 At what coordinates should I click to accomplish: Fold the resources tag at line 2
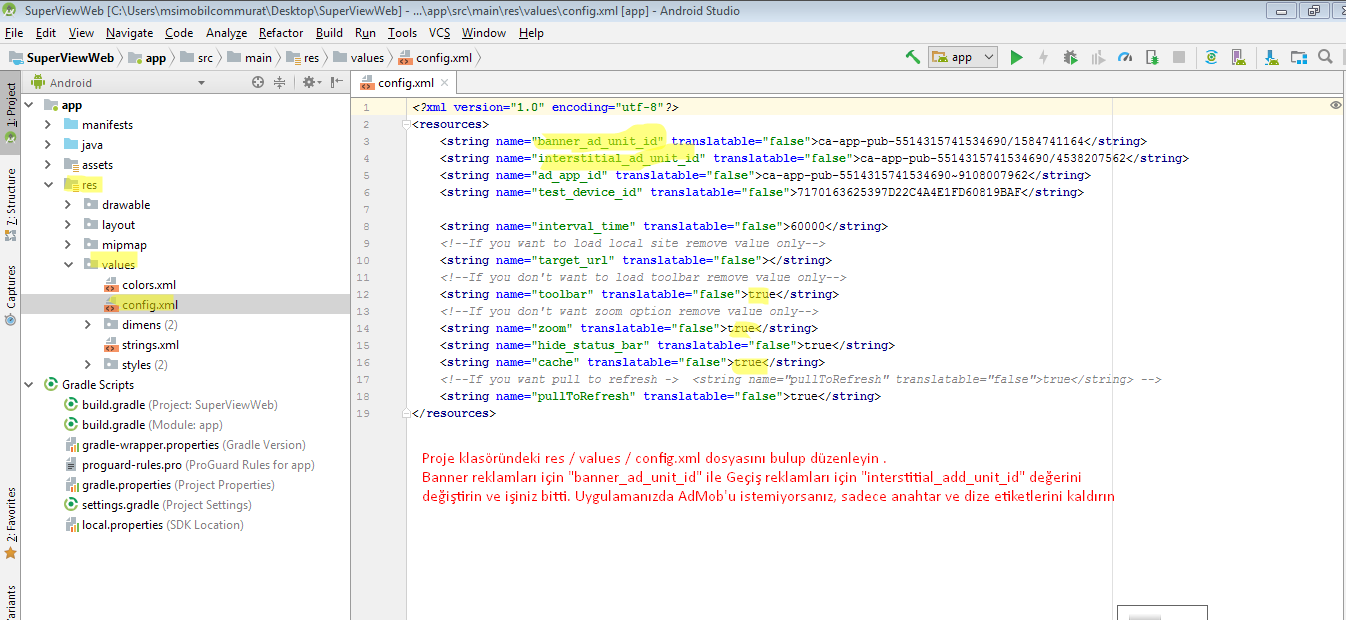click(408, 125)
